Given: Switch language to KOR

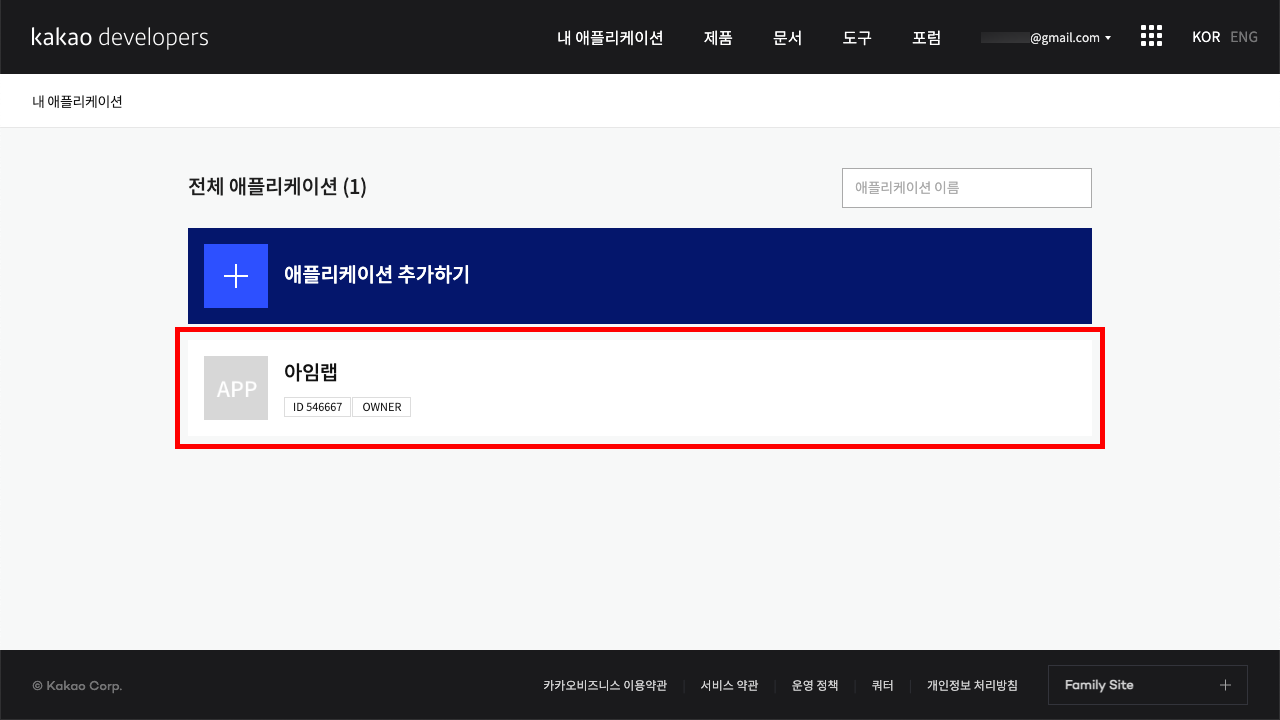Looking at the screenshot, I should click(x=1206, y=37).
